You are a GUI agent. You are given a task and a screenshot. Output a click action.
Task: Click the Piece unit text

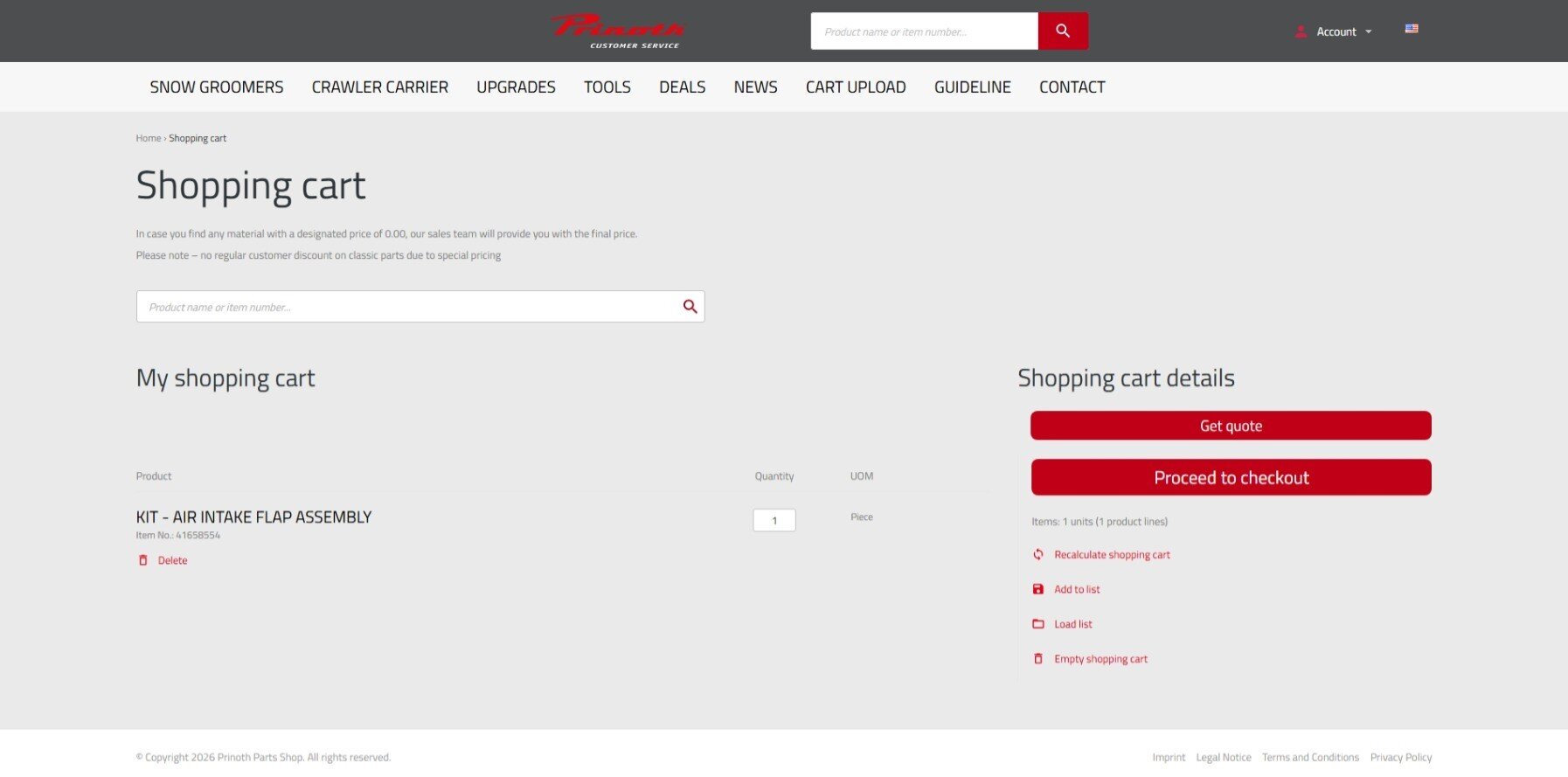click(x=862, y=517)
